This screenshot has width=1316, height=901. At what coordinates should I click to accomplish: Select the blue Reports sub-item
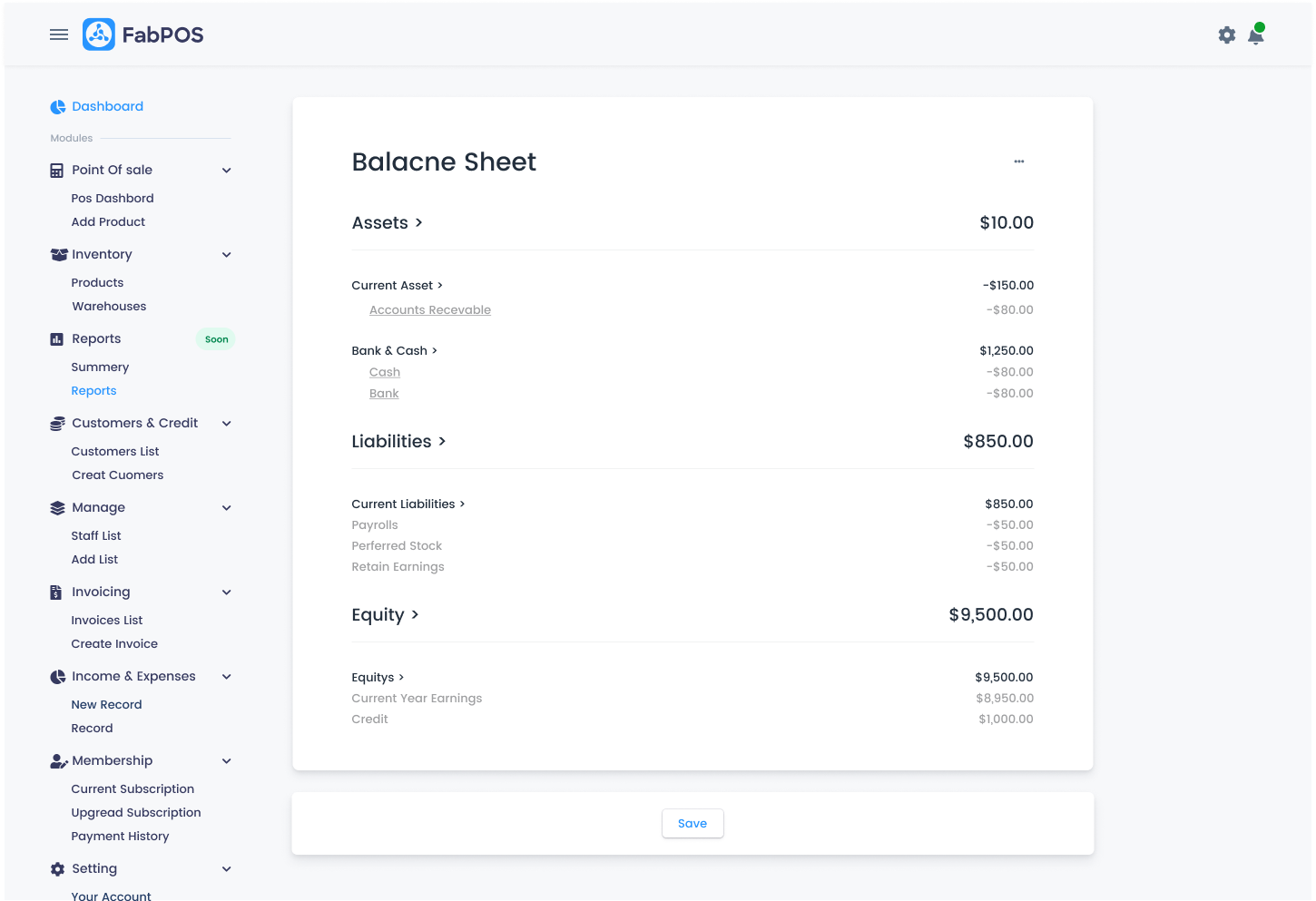pyautogui.click(x=94, y=391)
